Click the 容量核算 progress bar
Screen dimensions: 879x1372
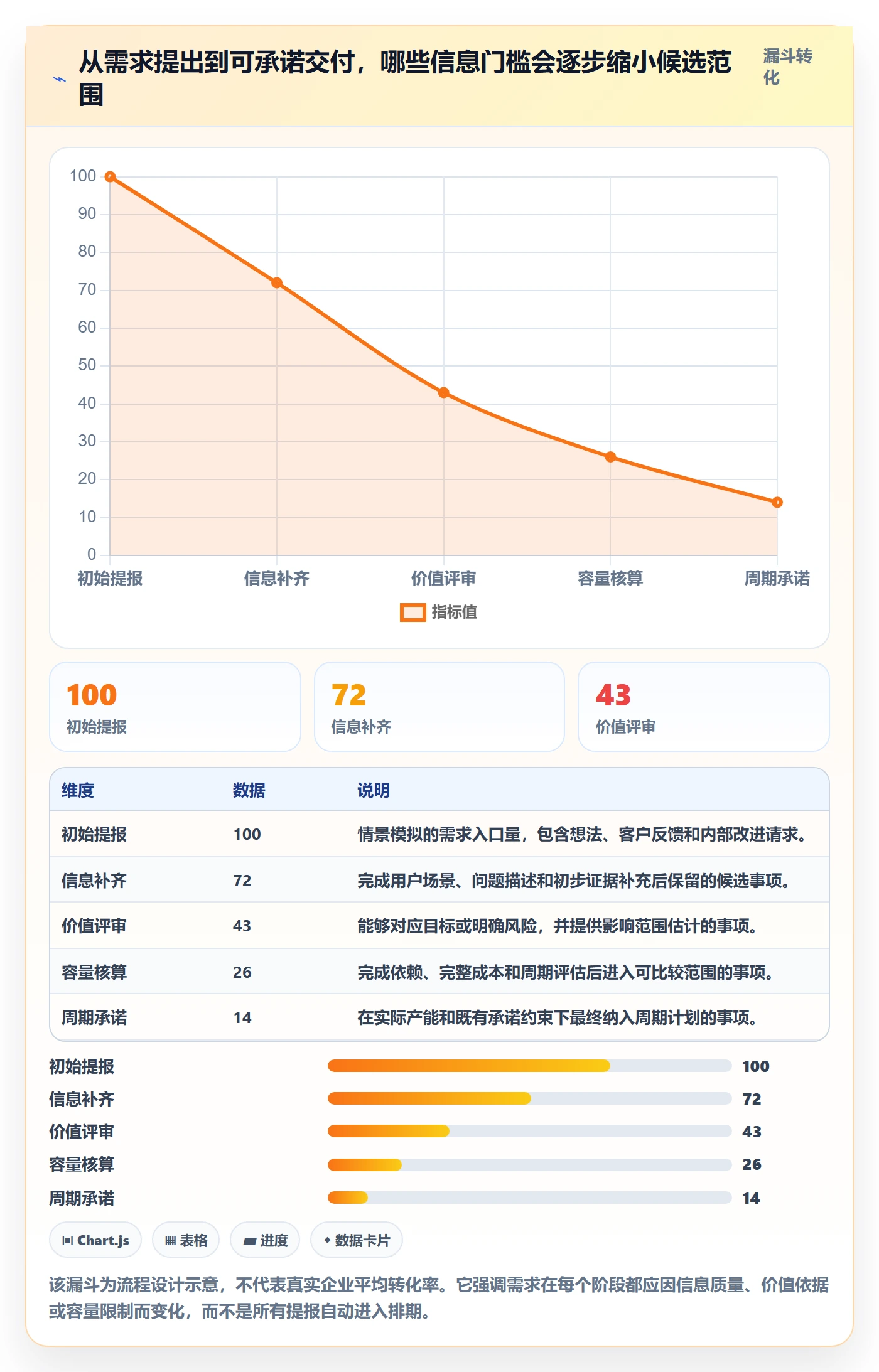pyautogui.click(x=529, y=1165)
